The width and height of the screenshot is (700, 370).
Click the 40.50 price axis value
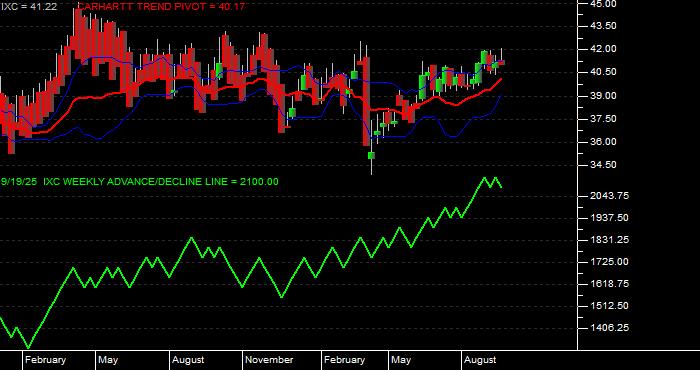tap(603, 72)
